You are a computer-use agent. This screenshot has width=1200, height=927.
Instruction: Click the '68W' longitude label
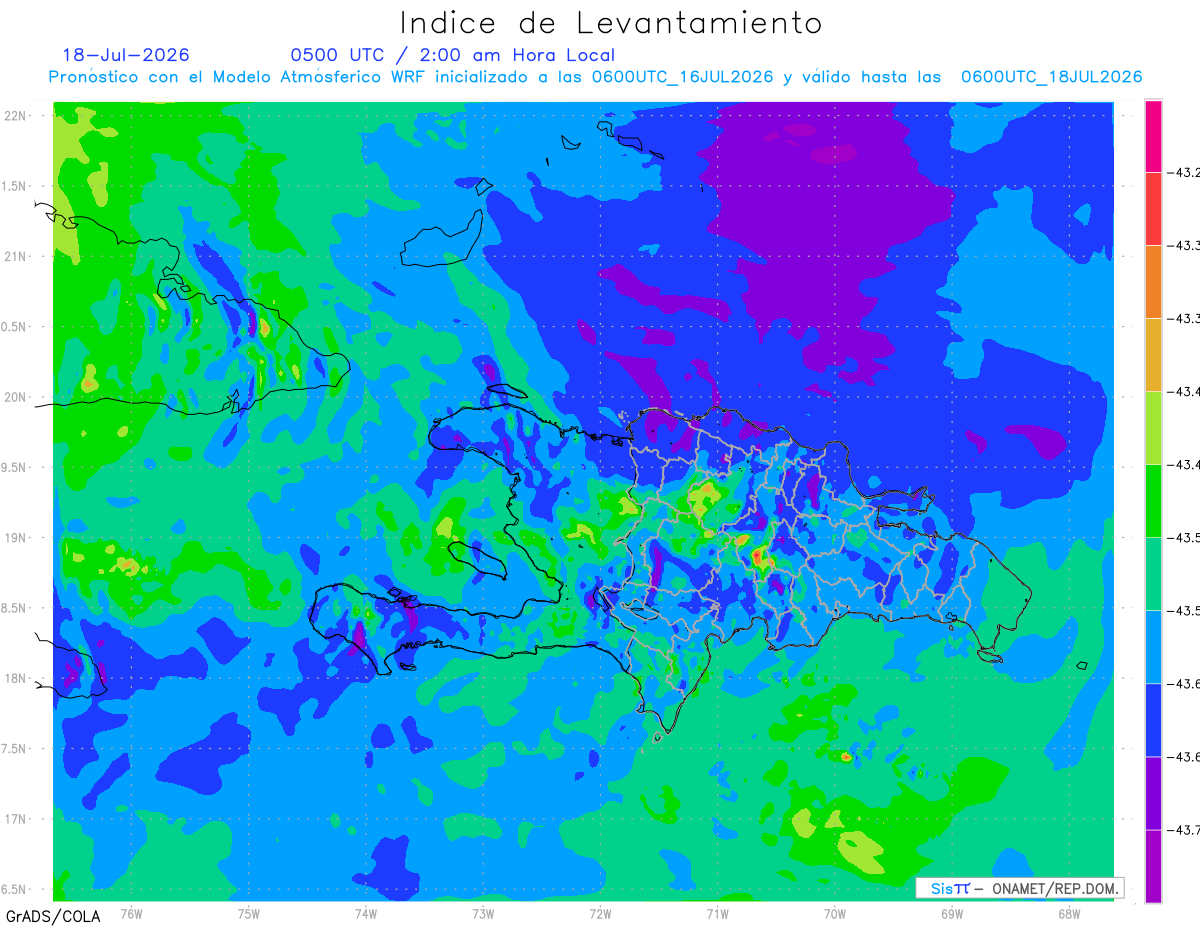click(1069, 914)
